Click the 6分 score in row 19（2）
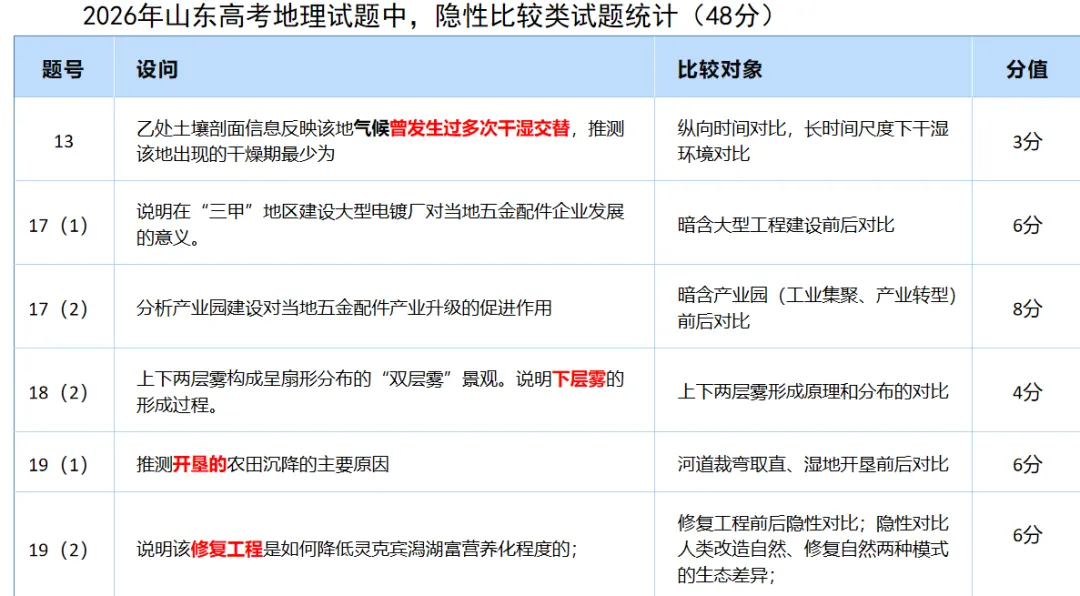 coord(1027,535)
